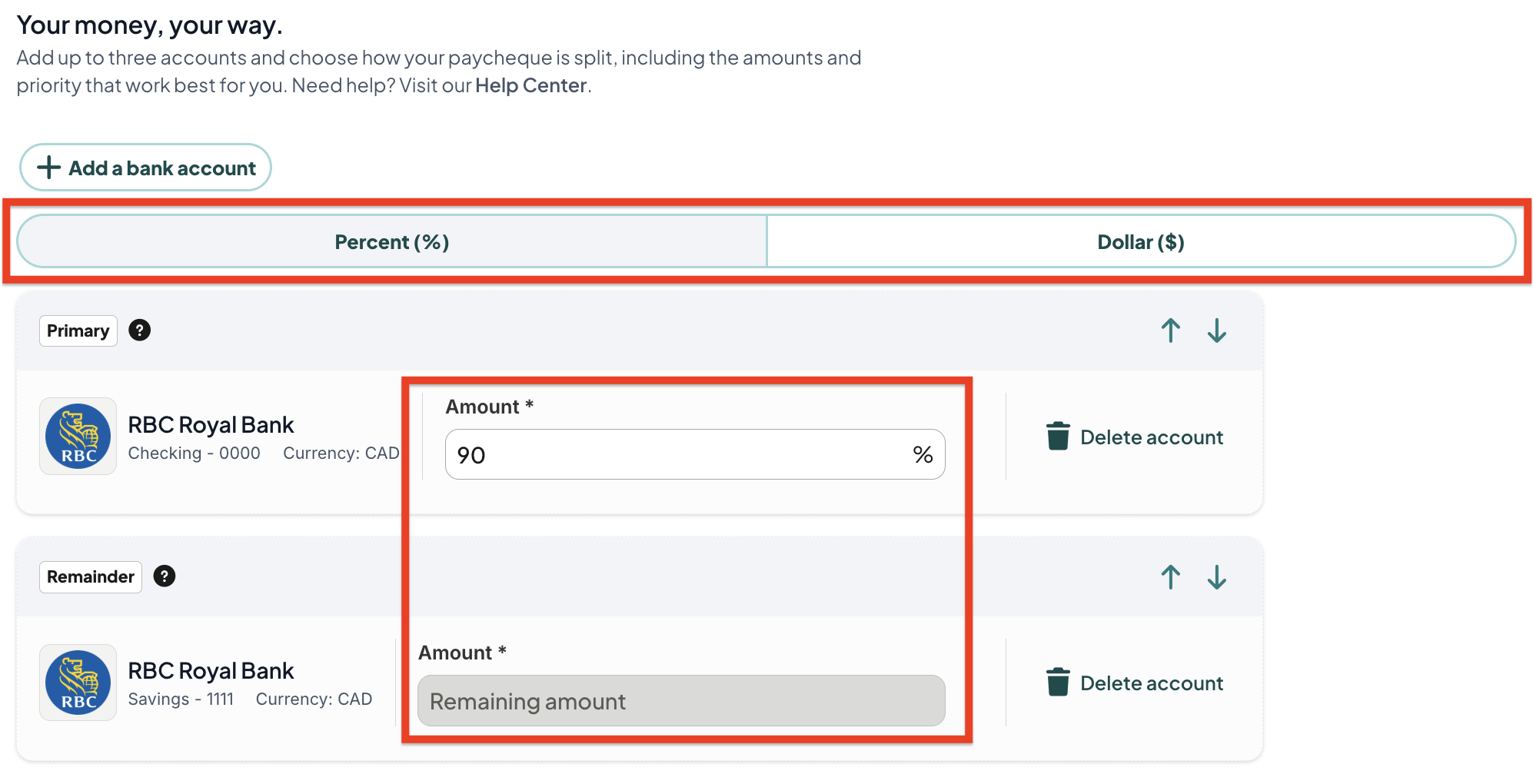Click Currency: CAD on the Checking row
This screenshot has height=784, width=1533.
tap(341, 453)
